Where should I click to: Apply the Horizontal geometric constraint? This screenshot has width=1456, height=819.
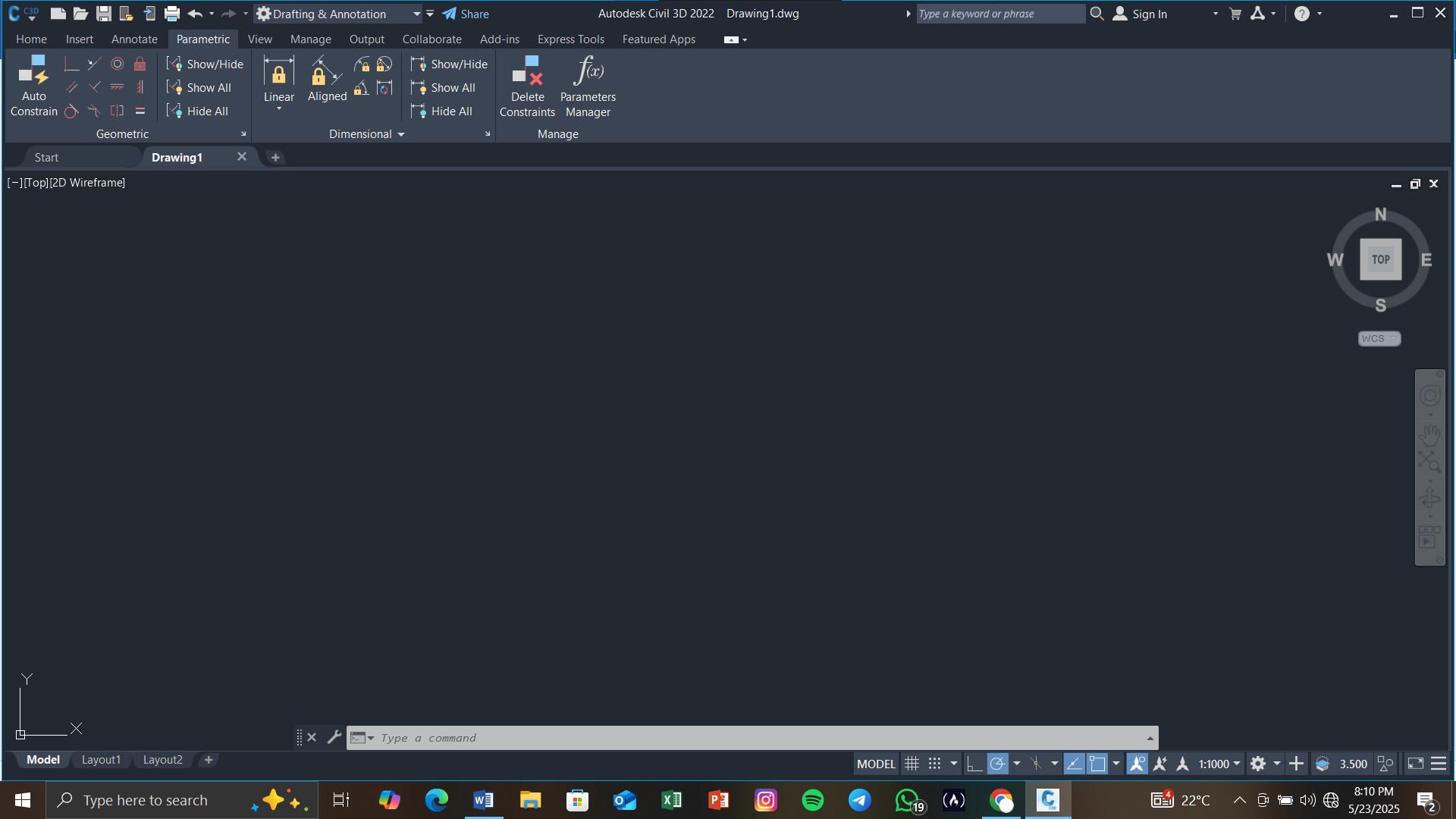[x=117, y=88]
